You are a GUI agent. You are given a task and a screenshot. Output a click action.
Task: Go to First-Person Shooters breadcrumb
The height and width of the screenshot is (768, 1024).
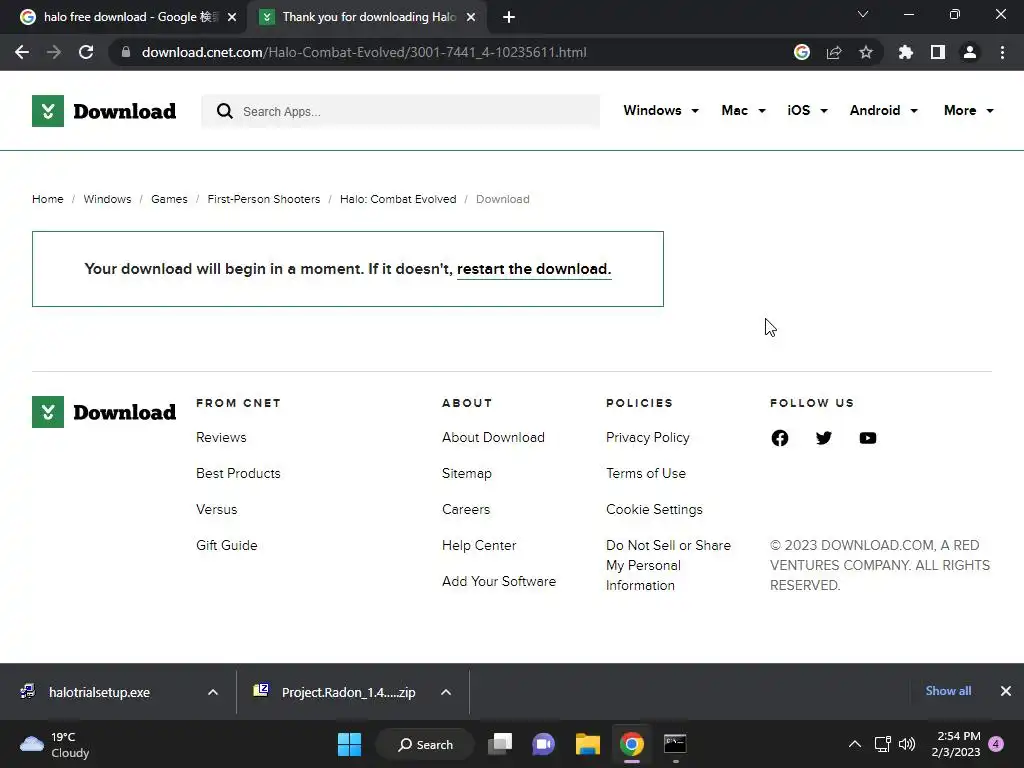click(x=264, y=199)
